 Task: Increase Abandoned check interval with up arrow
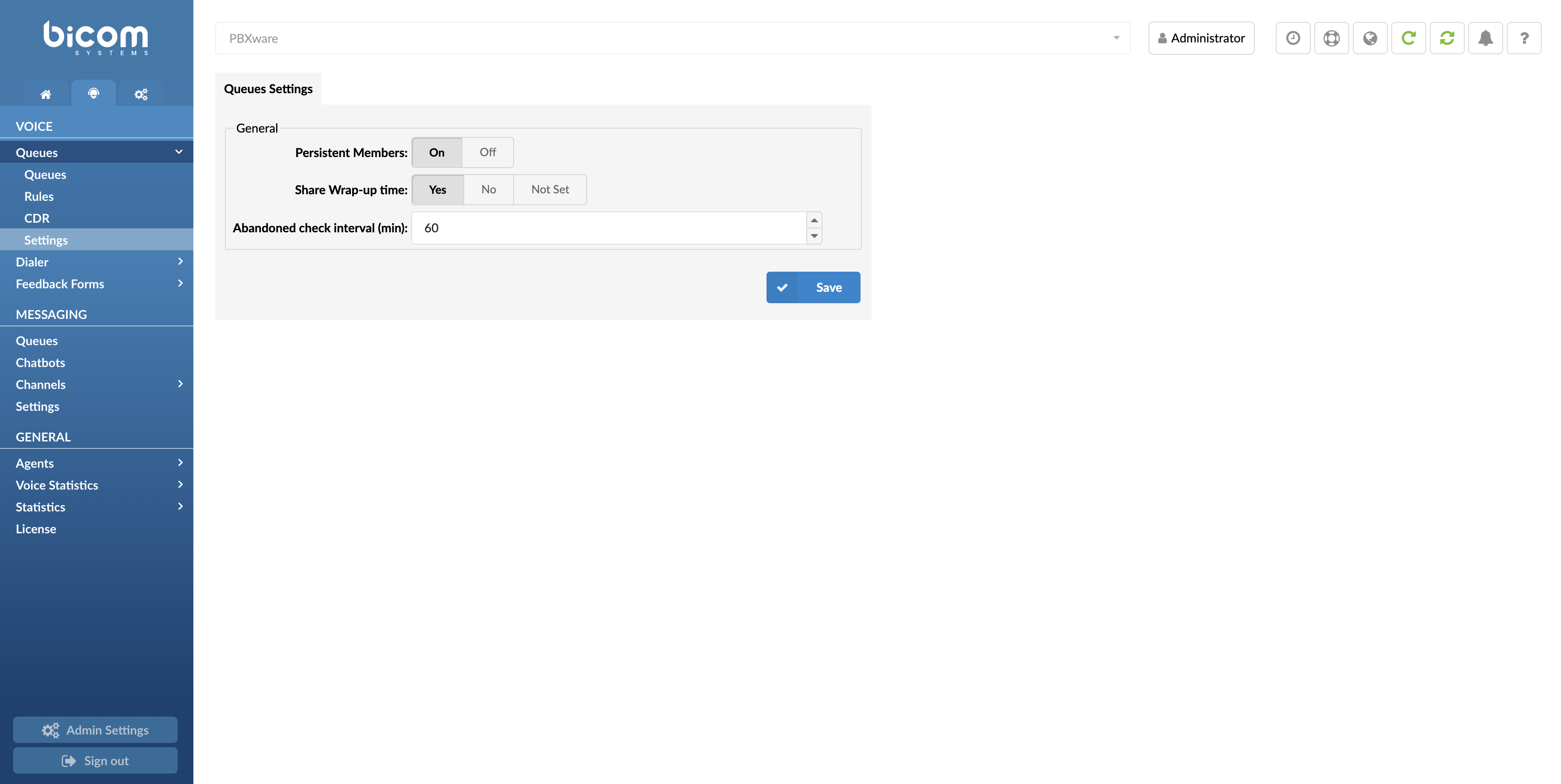[815, 220]
